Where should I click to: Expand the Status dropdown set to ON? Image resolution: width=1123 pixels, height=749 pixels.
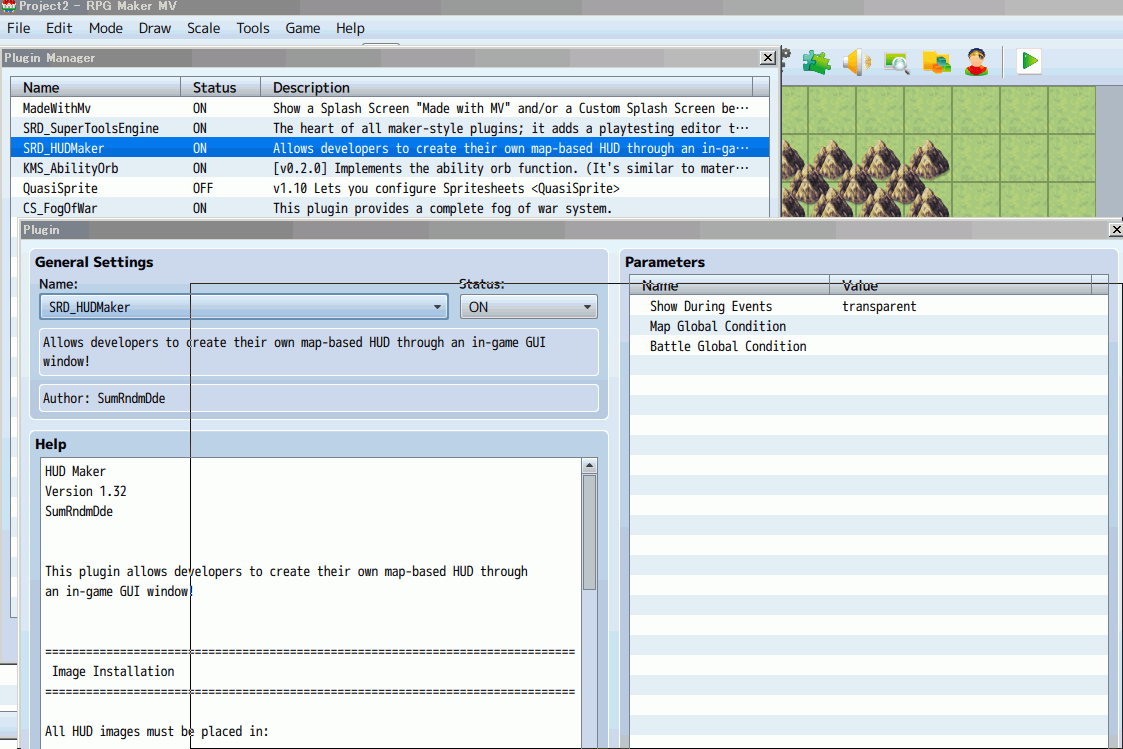(x=529, y=307)
